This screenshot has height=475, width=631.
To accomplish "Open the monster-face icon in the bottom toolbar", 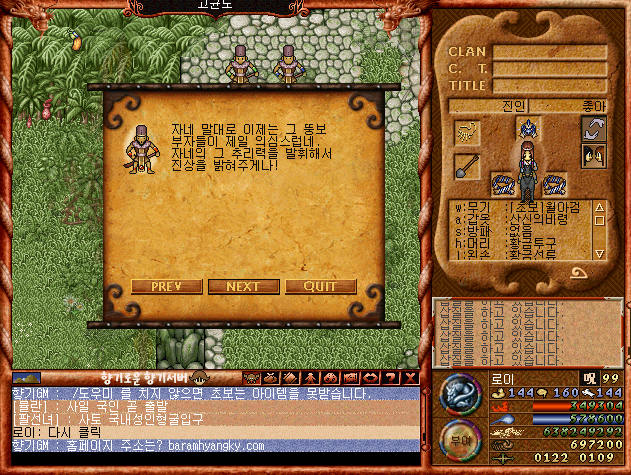I will 251,378.
